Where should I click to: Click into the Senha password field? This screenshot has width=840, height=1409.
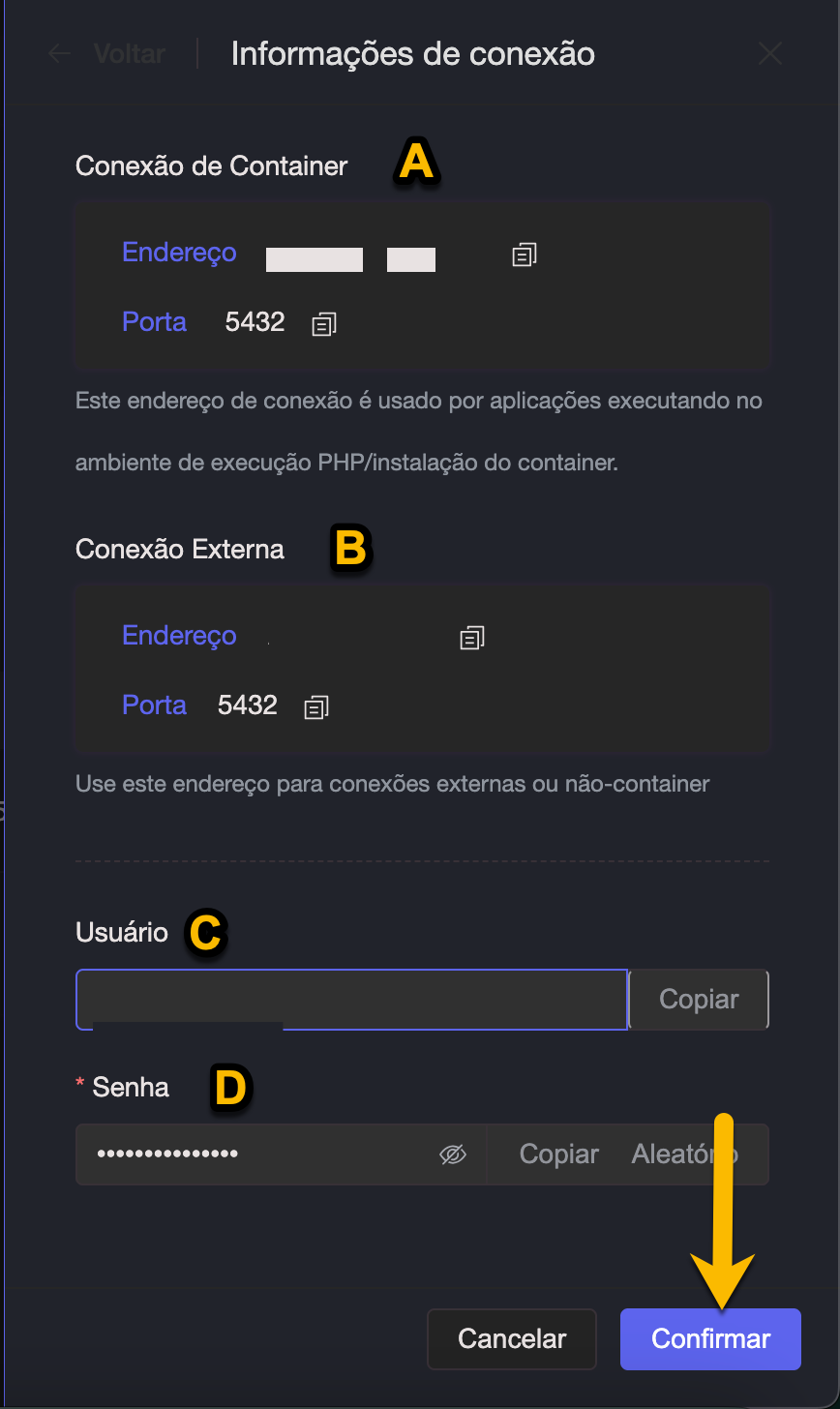(x=261, y=1154)
